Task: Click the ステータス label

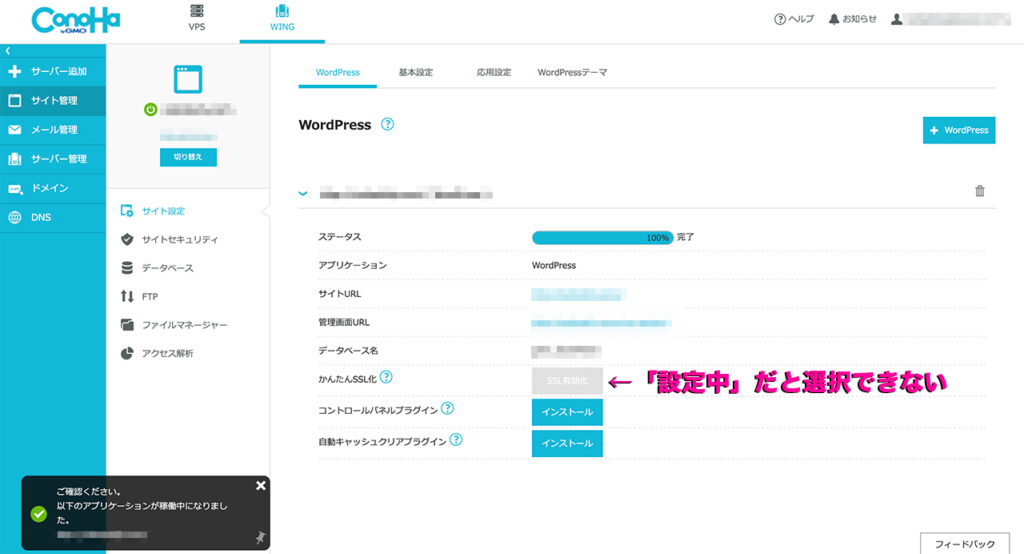Action: point(340,237)
